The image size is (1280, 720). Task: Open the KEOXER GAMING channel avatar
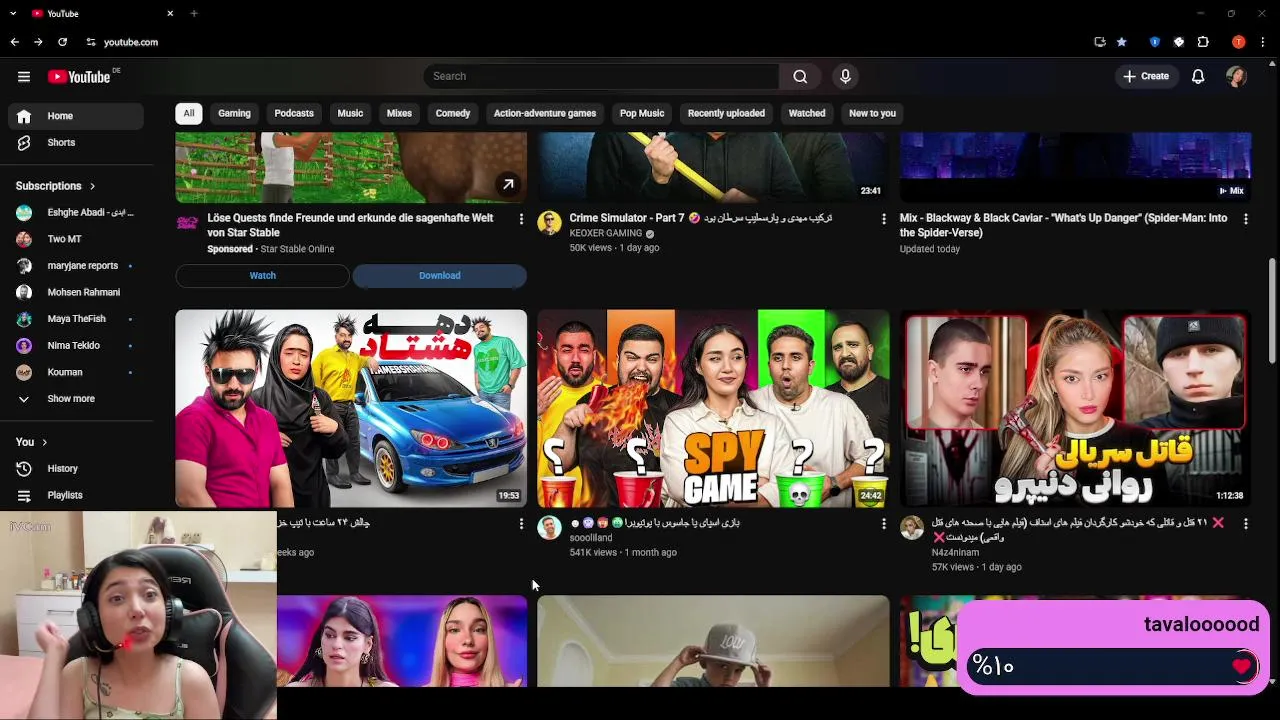[549, 223]
